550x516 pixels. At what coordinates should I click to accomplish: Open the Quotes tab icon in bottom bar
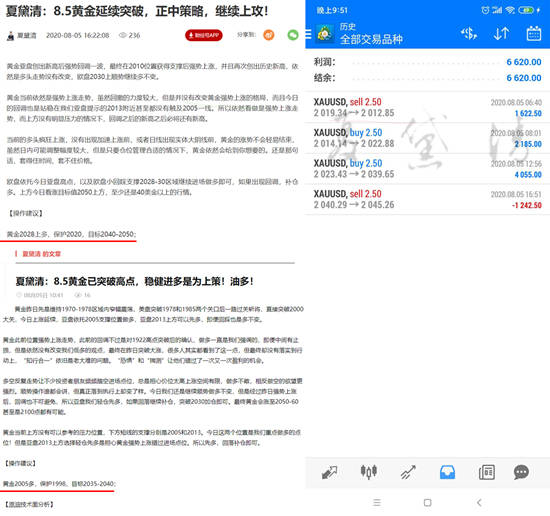pyautogui.click(x=329, y=472)
